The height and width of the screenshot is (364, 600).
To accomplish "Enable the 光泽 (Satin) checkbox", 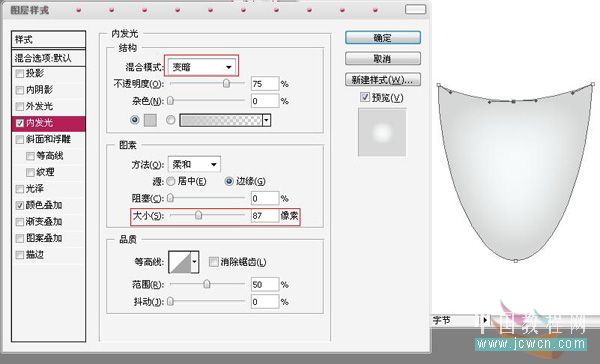I will (20, 189).
